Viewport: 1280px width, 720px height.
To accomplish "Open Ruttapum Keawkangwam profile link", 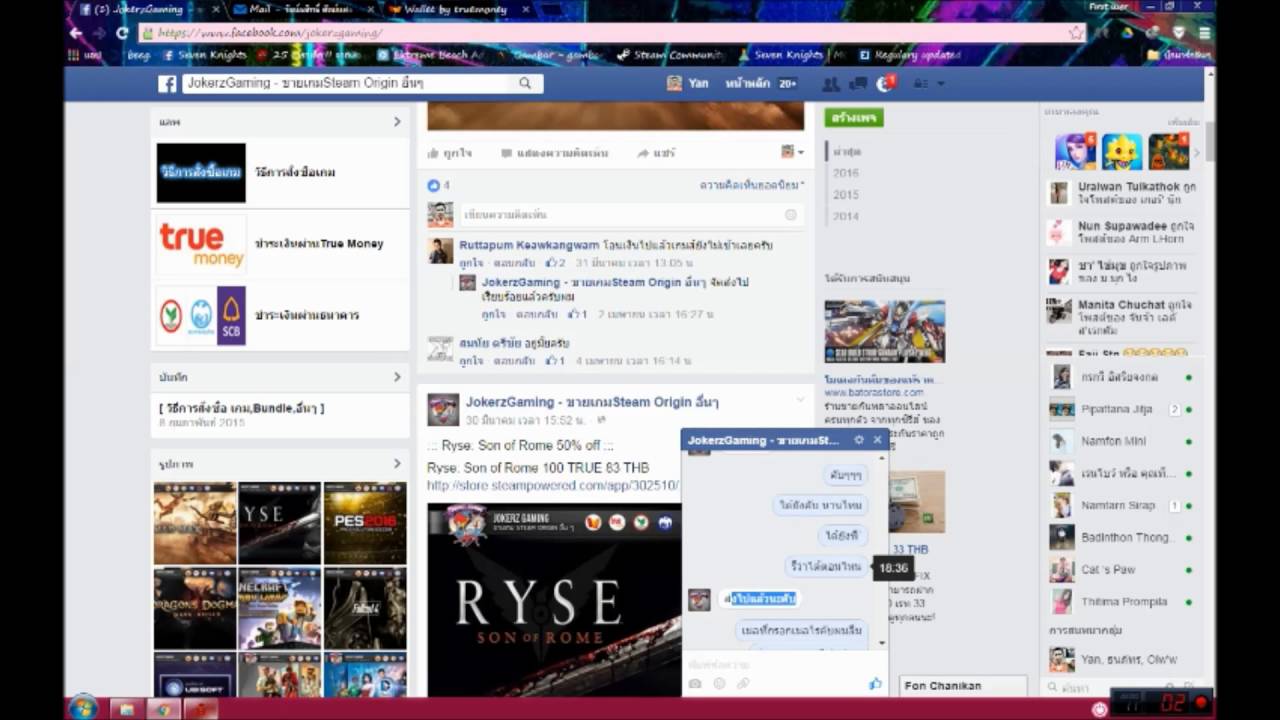I will click(x=529, y=245).
